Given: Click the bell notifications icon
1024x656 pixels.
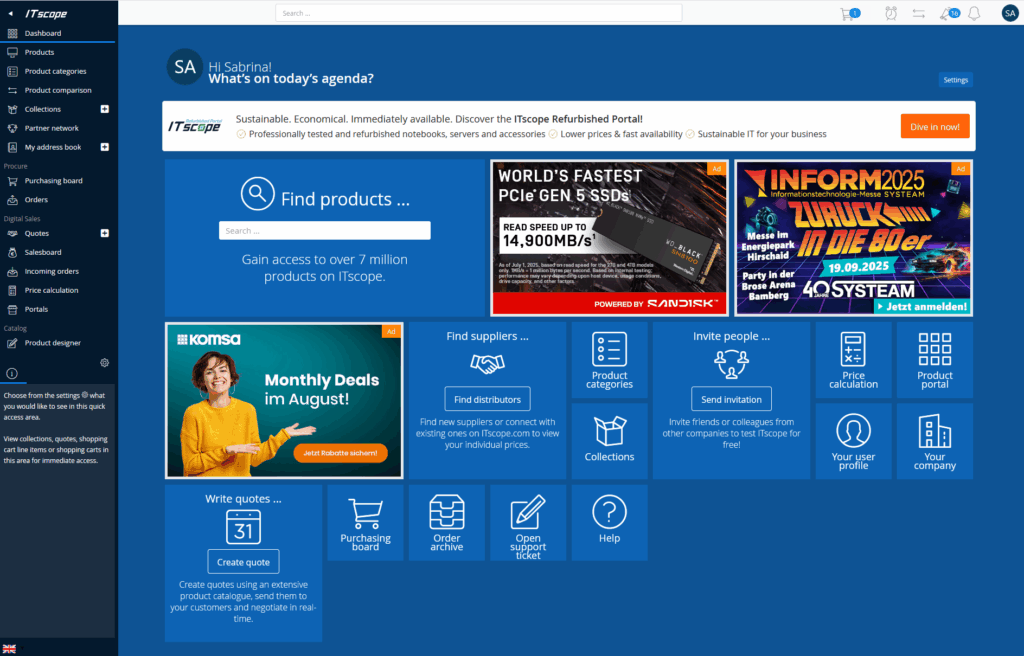Looking at the screenshot, I should (x=974, y=13).
